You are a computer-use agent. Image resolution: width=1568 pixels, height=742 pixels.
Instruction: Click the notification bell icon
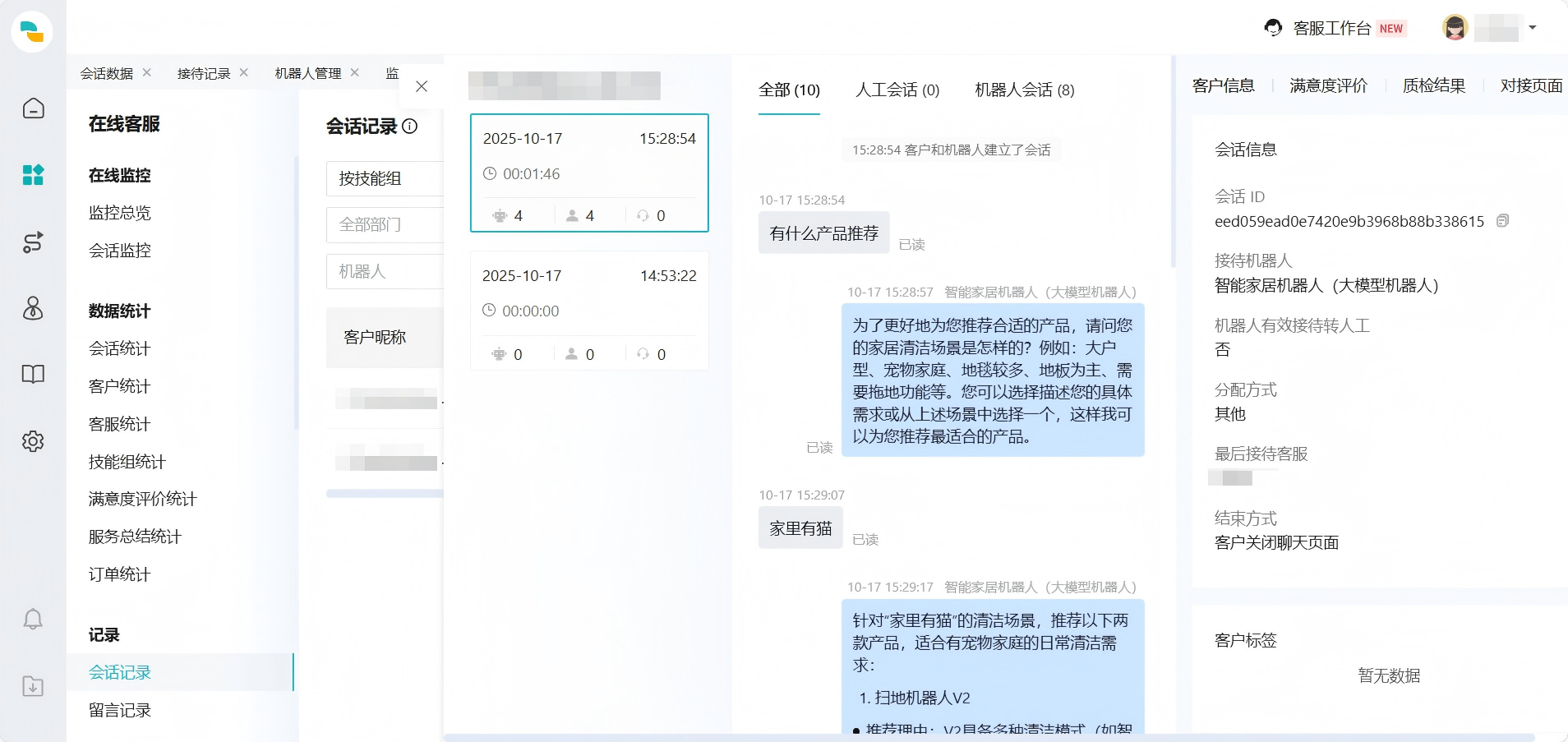point(33,619)
